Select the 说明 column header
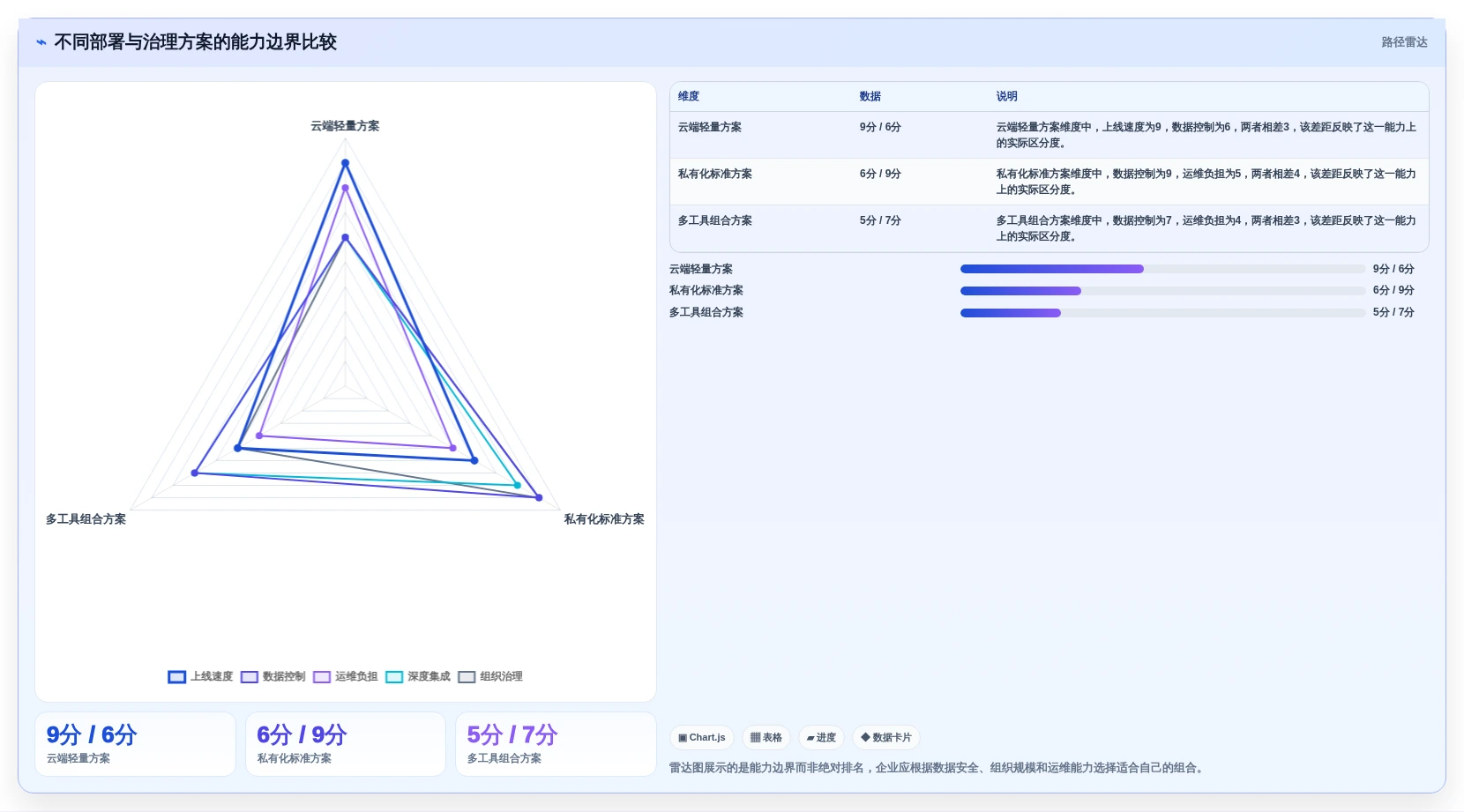 [x=1007, y=96]
